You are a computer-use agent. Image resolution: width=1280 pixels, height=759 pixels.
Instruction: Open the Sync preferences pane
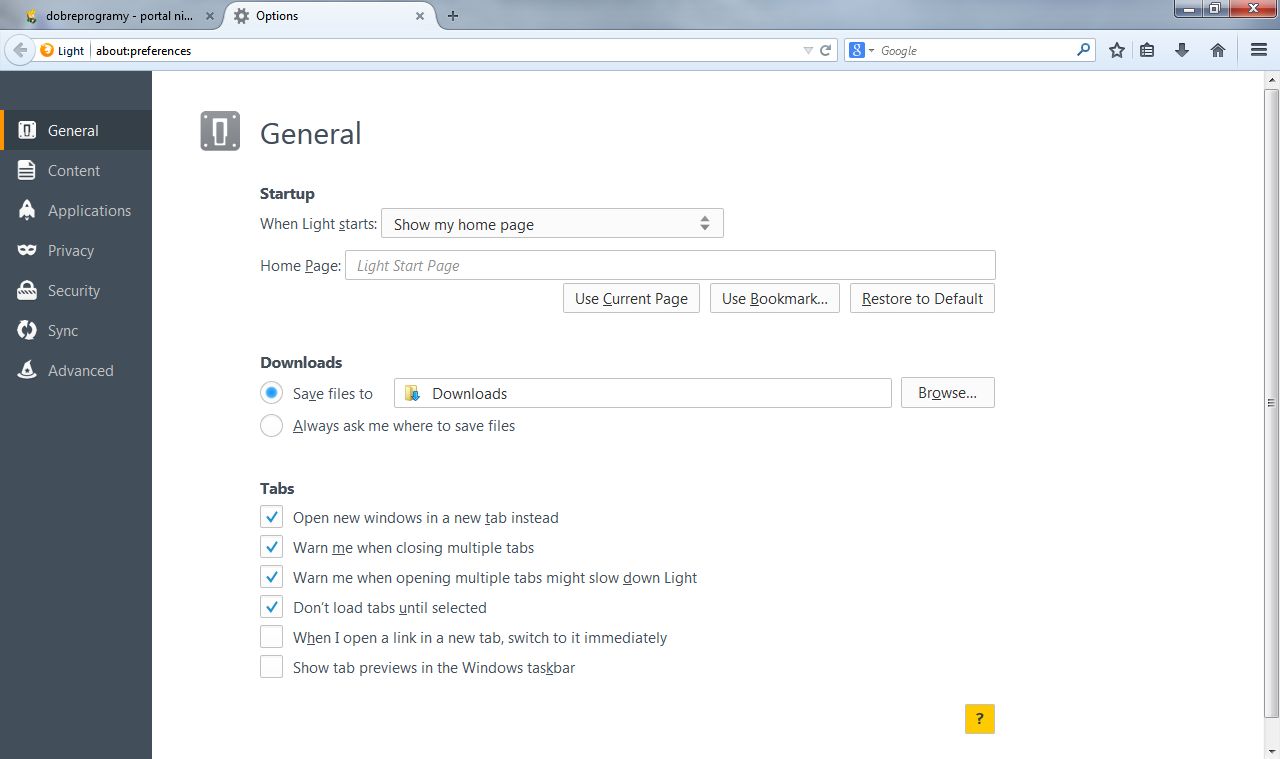(76, 330)
